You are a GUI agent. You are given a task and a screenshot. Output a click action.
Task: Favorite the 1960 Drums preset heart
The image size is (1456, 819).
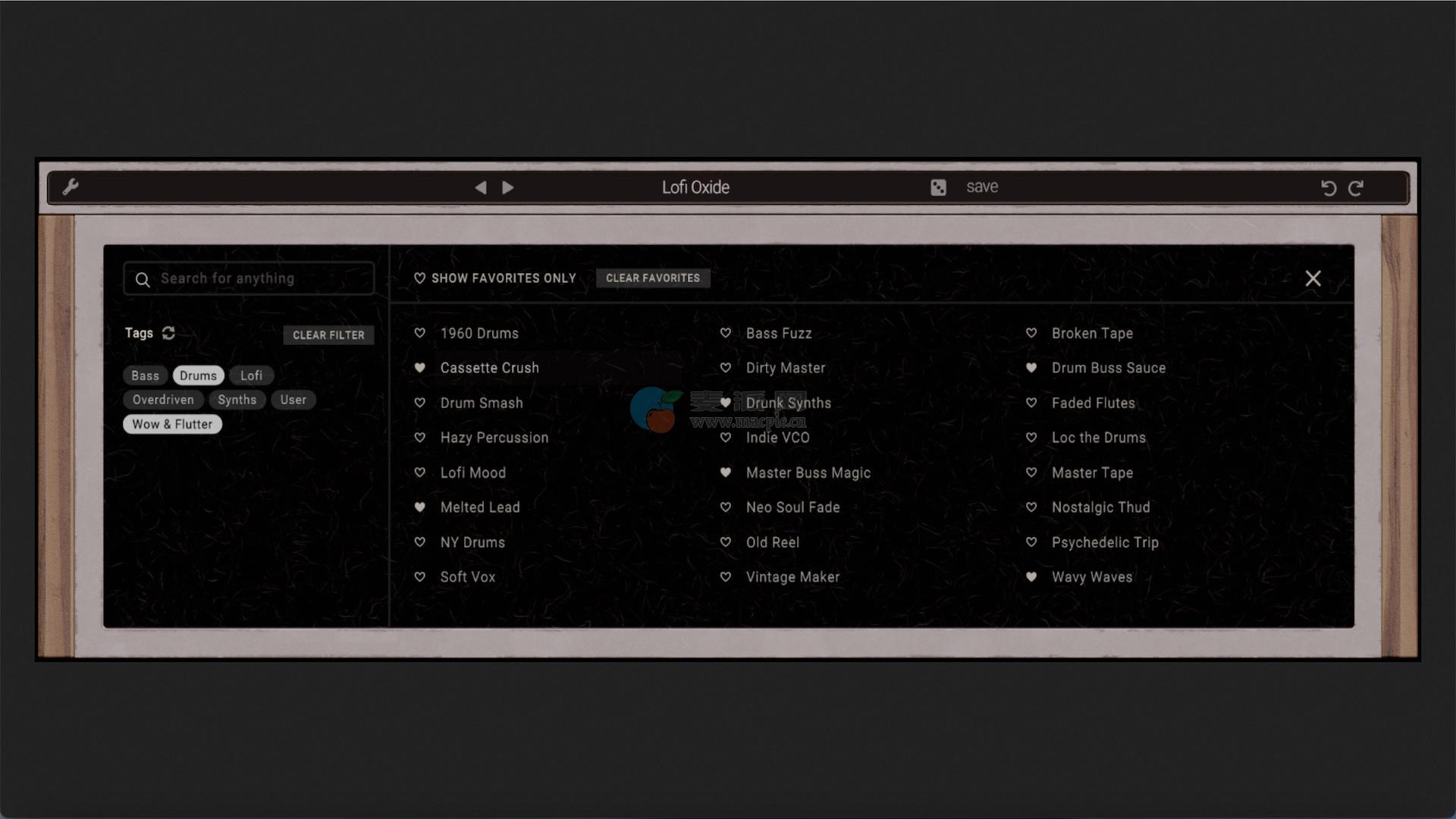point(420,333)
